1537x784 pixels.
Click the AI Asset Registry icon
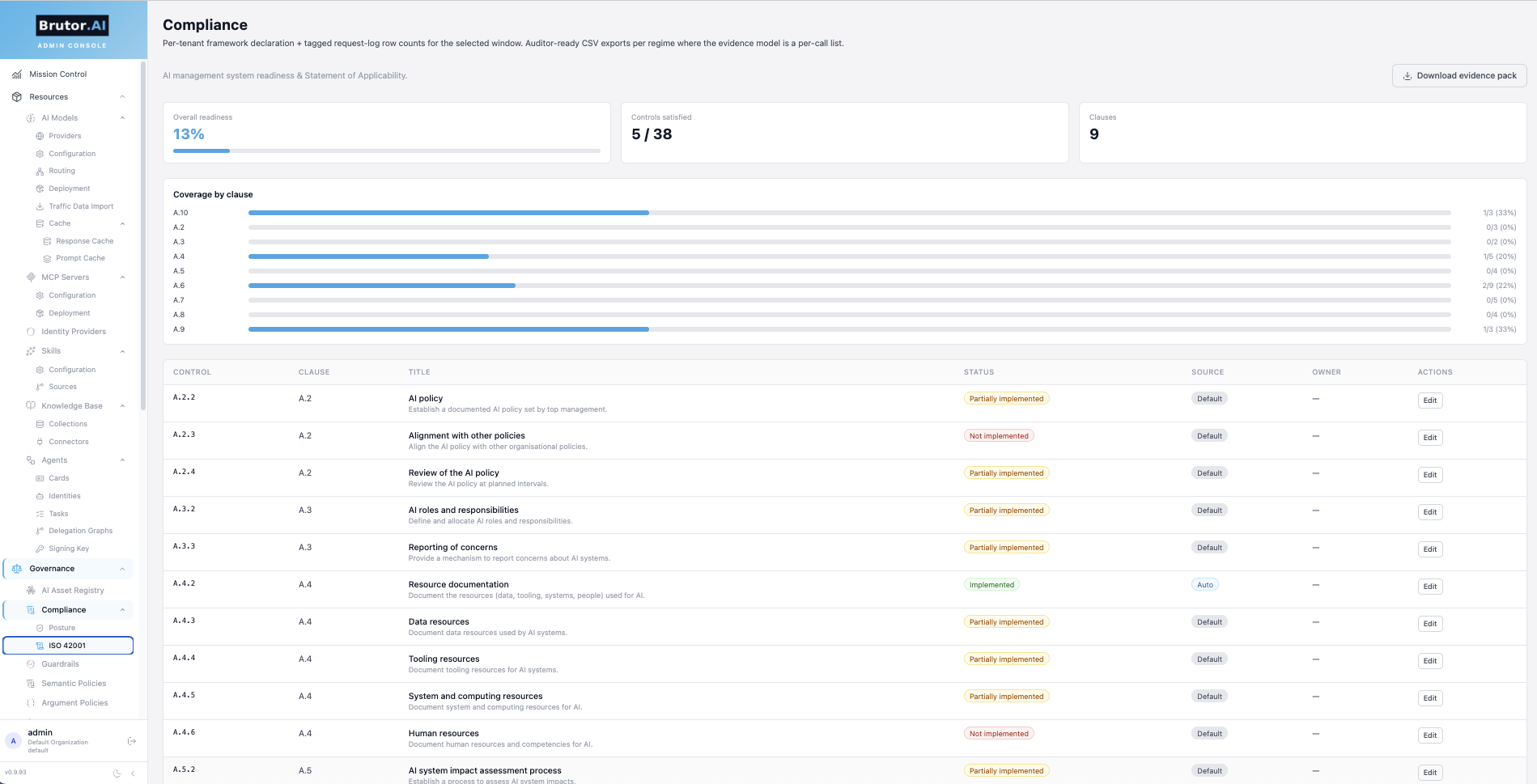(x=31, y=591)
